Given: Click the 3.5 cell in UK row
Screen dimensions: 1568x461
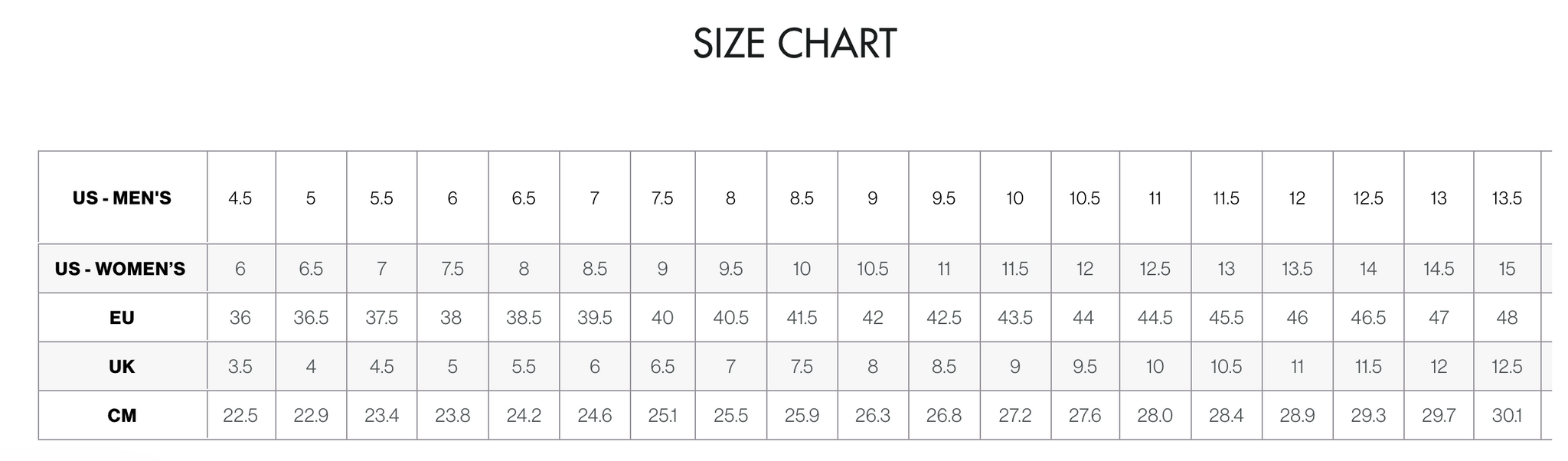Looking at the screenshot, I should click(240, 367).
